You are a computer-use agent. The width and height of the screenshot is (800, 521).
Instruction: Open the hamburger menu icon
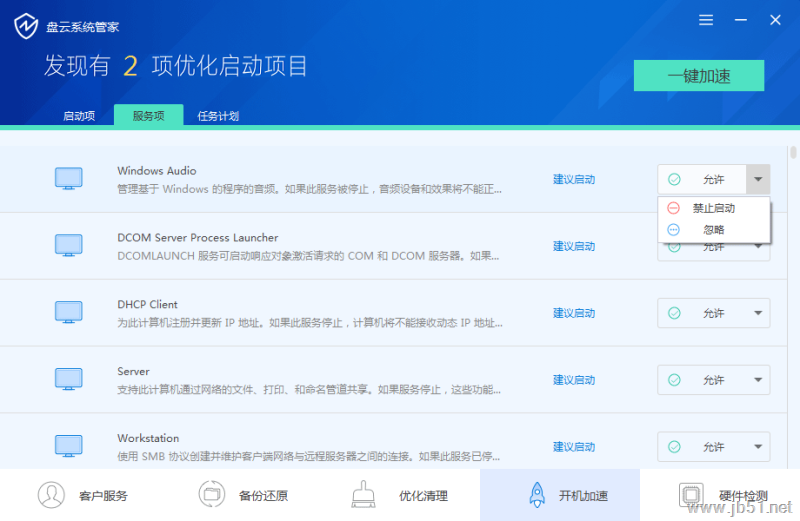(706, 20)
